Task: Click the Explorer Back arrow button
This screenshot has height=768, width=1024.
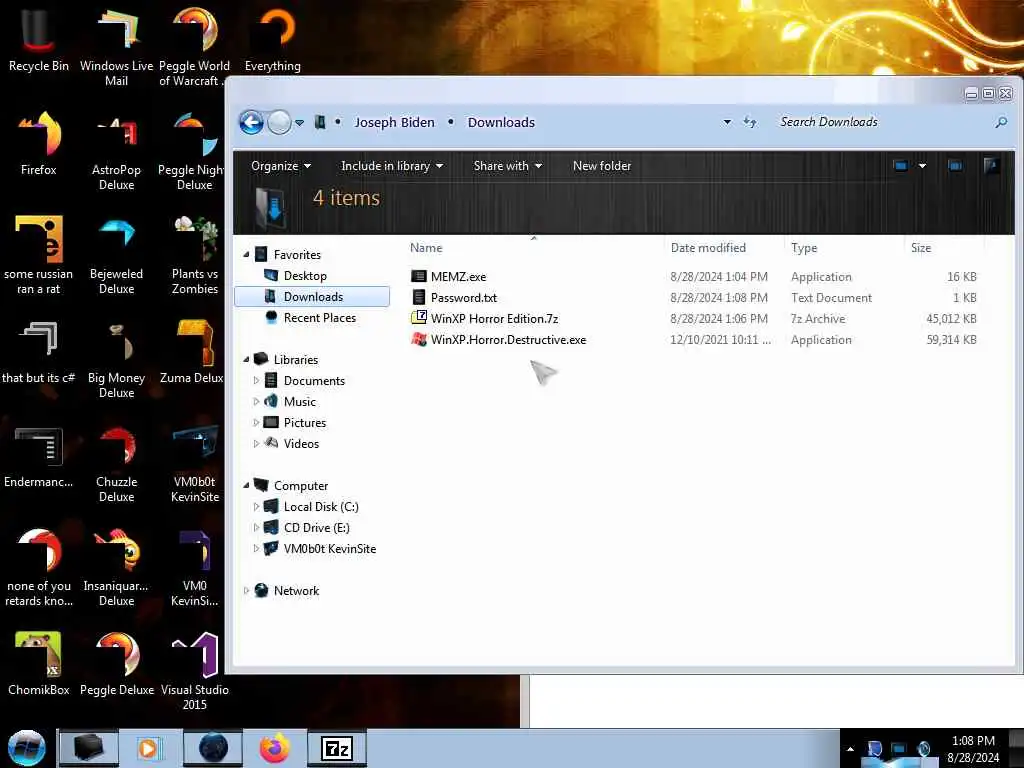Action: tap(251, 122)
